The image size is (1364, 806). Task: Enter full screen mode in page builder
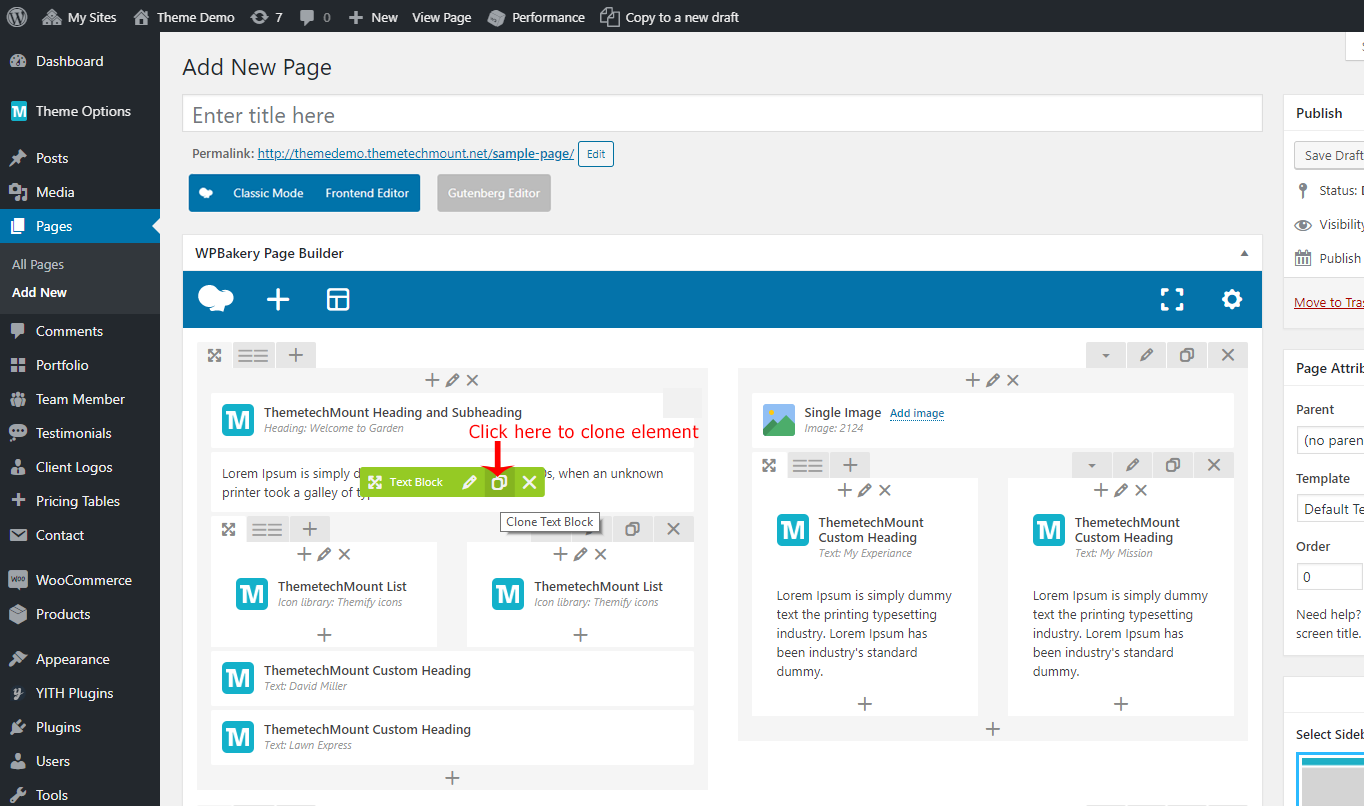click(x=1172, y=299)
